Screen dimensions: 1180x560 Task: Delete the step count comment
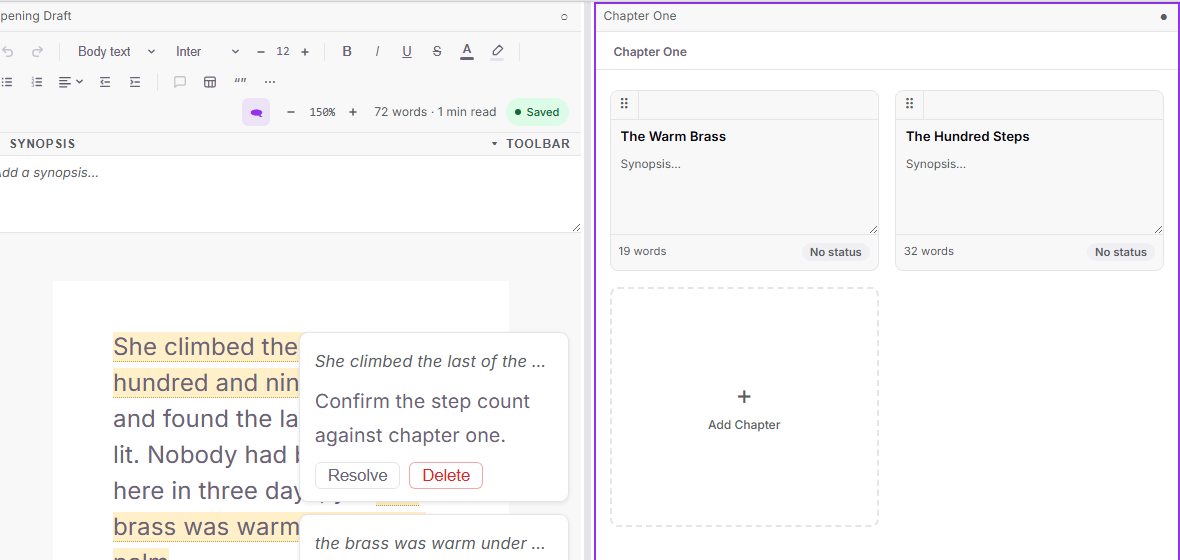[446, 476]
